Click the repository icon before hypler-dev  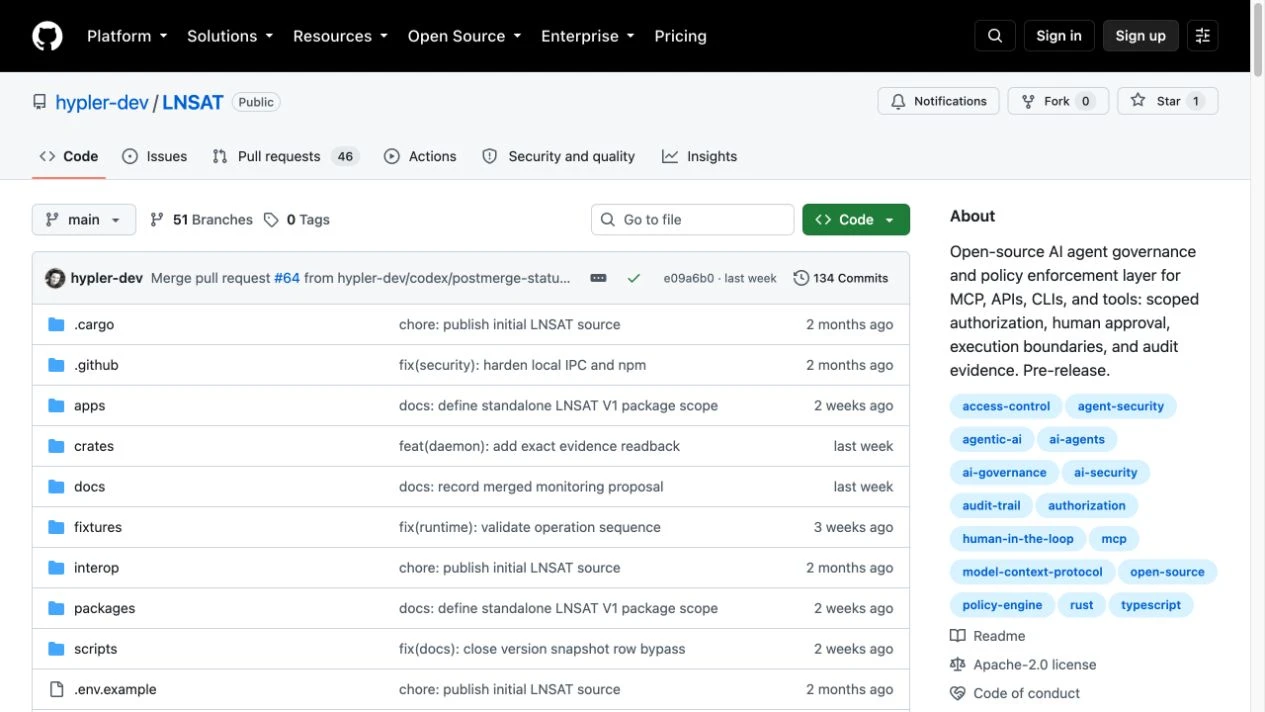(40, 102)
